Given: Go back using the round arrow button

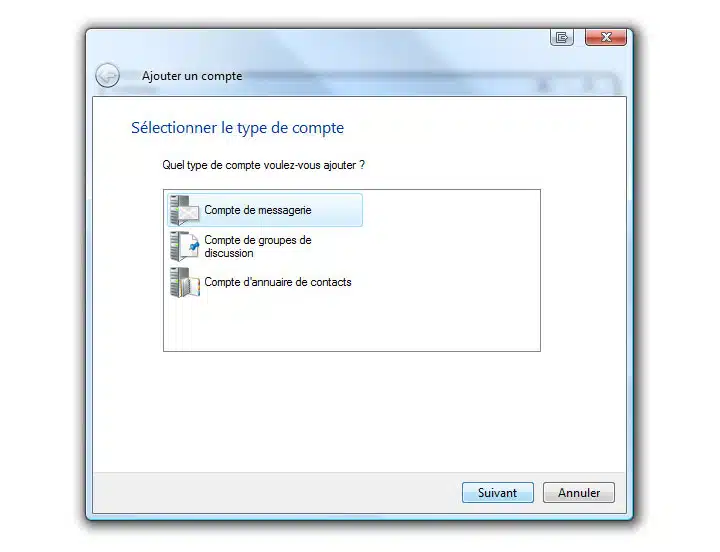Looking at the screenshot, I should click(x=108, y=75).
